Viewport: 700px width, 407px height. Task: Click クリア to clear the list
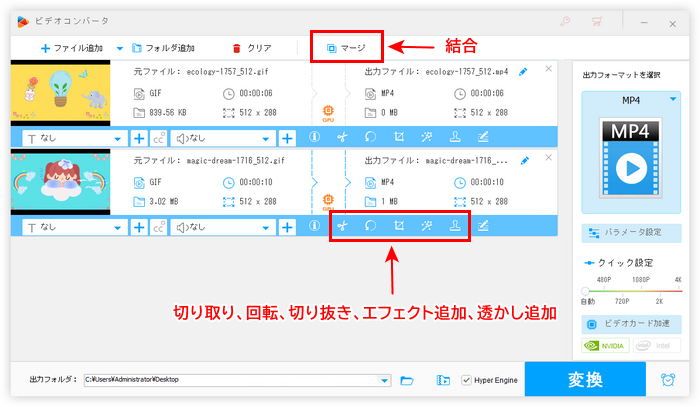pos(252,48)
